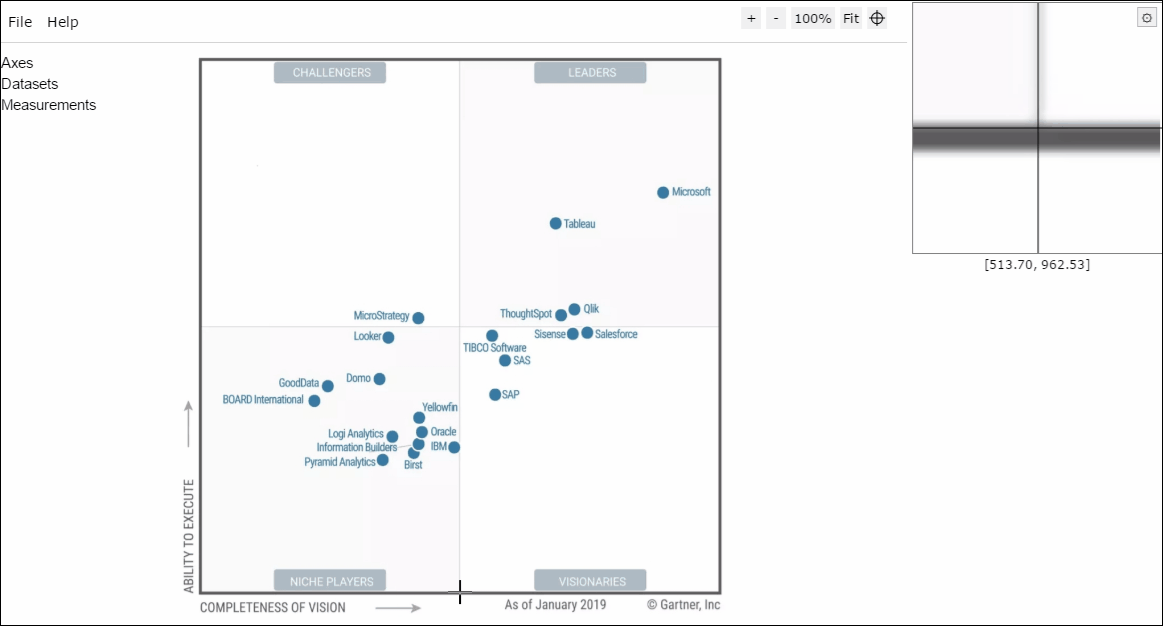Click the ThoughtSpot data point
1163x626 pixels.
click(561, 315)
